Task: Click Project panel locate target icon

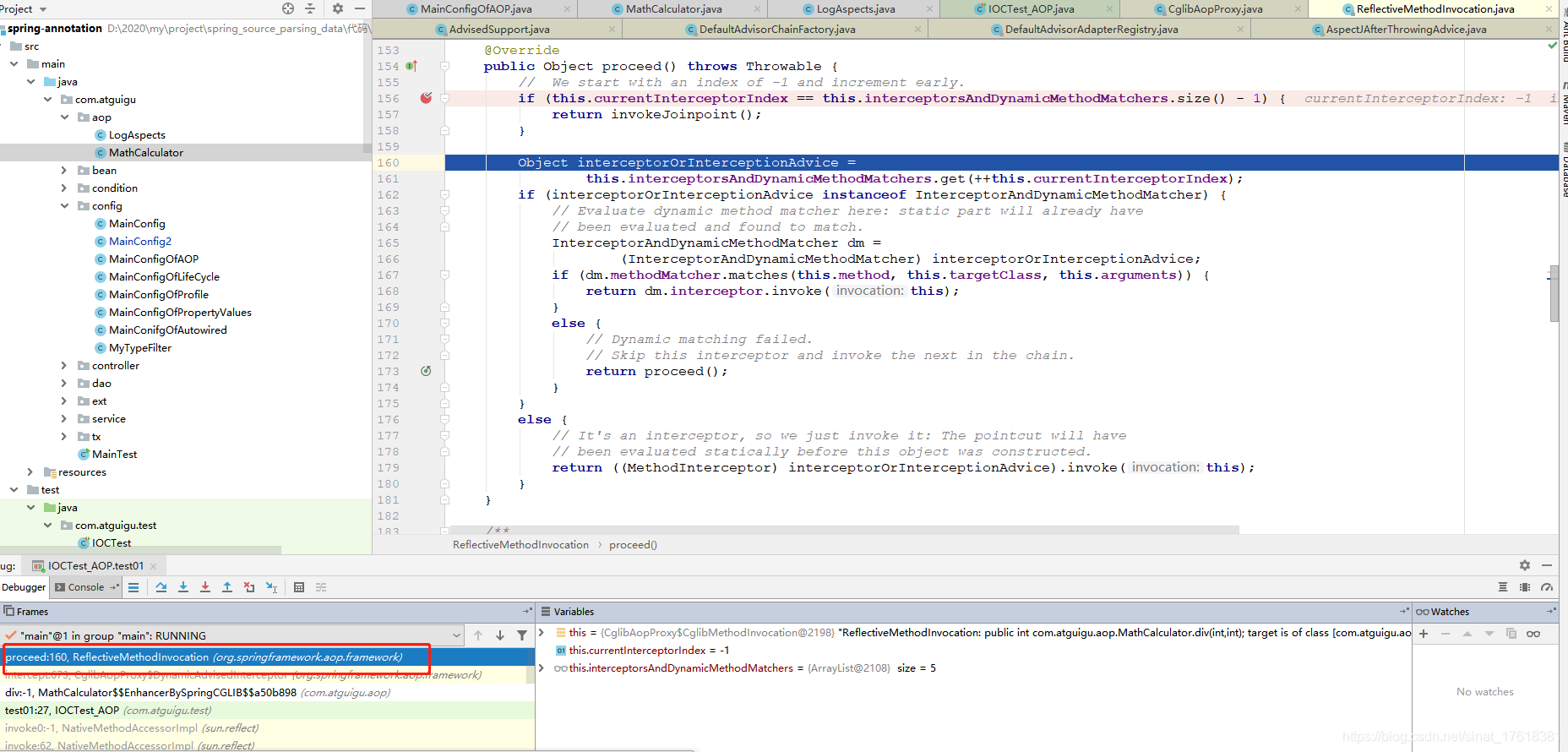Action: point(288,8)
